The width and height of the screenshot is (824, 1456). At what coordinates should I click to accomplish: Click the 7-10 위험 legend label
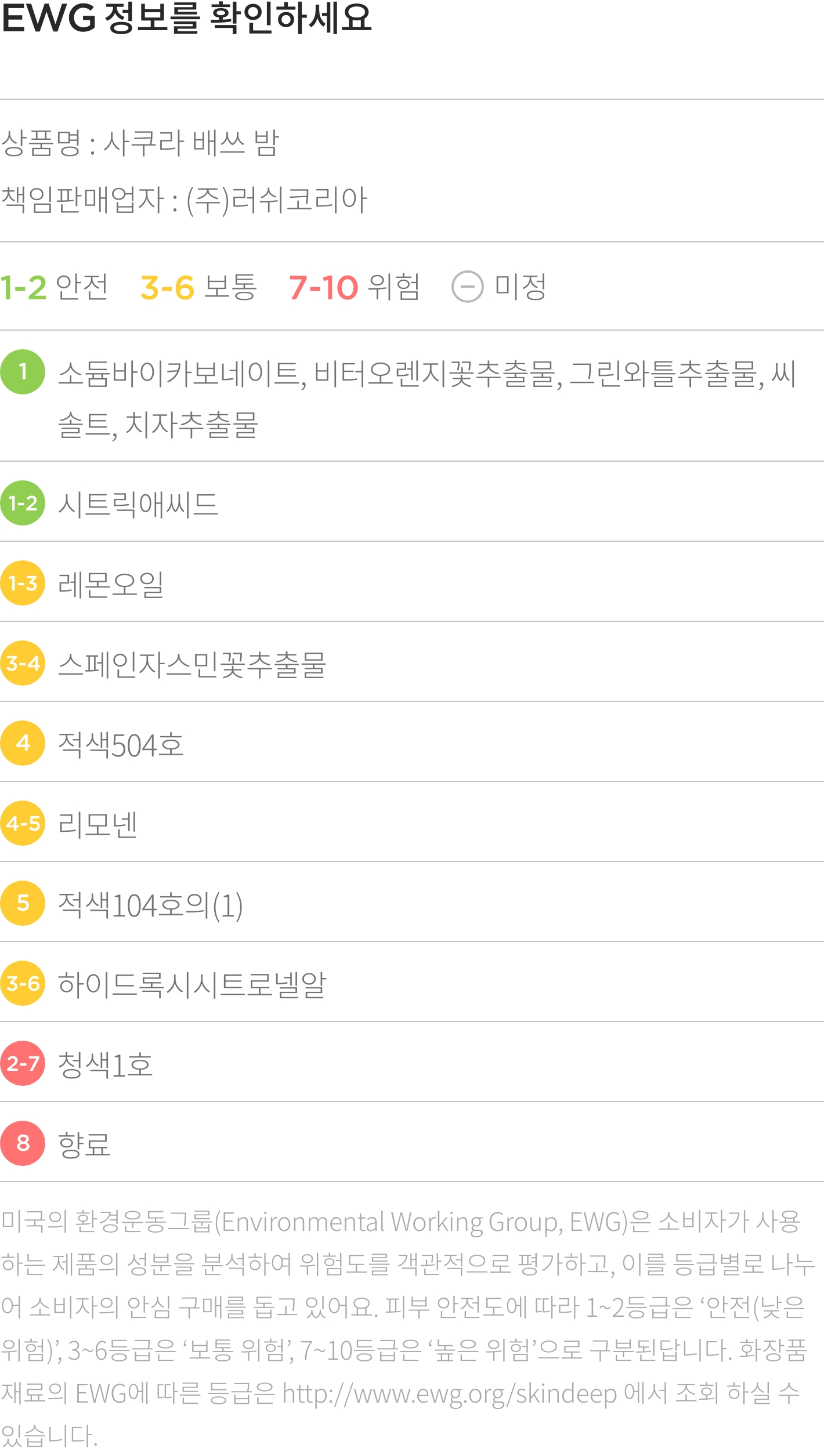(x=354, y=287)
